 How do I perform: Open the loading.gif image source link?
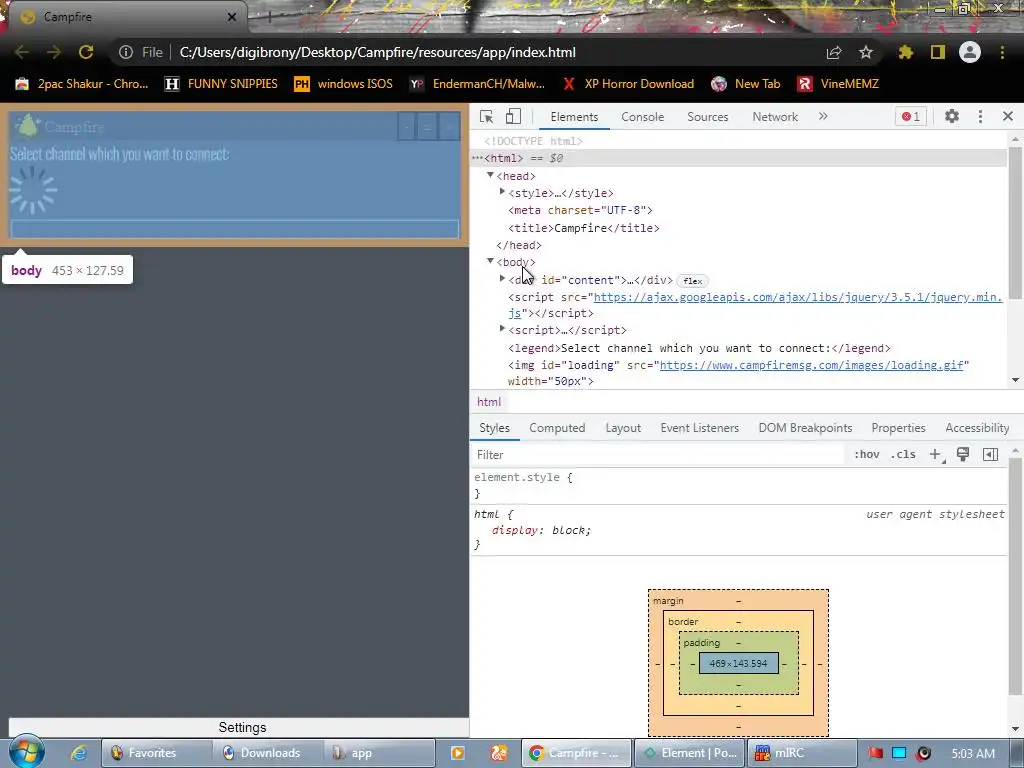click(811, 365)
